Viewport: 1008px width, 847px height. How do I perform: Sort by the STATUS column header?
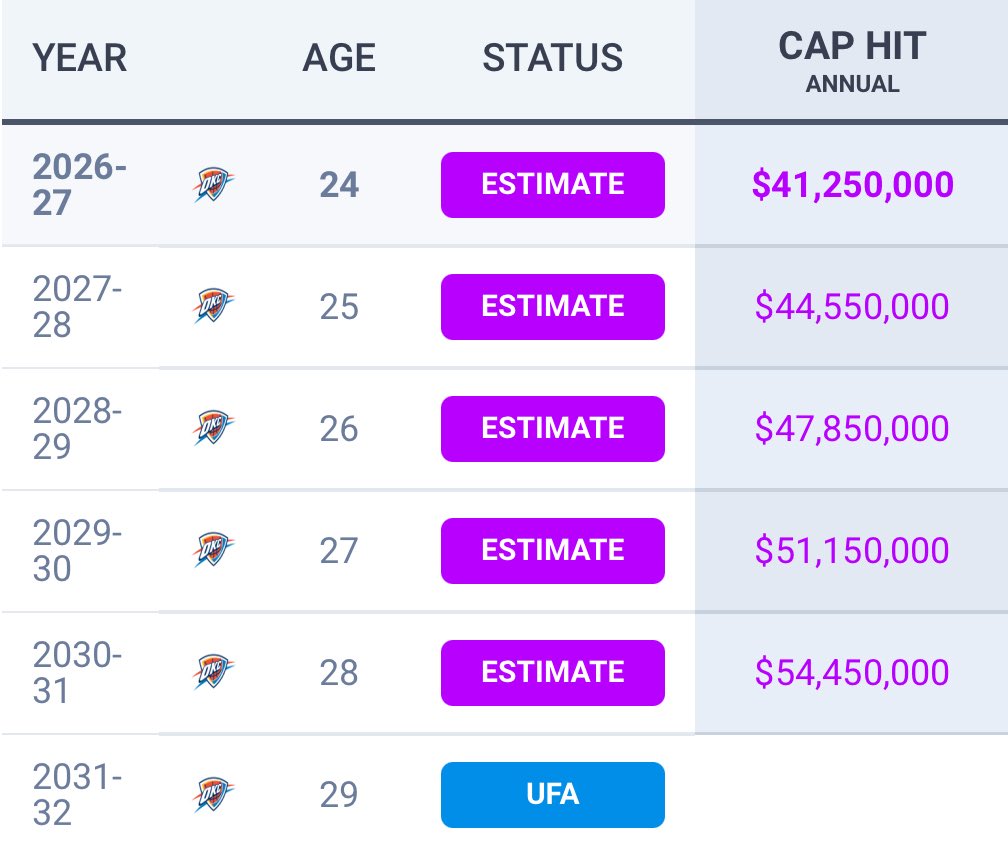(553, 58)
